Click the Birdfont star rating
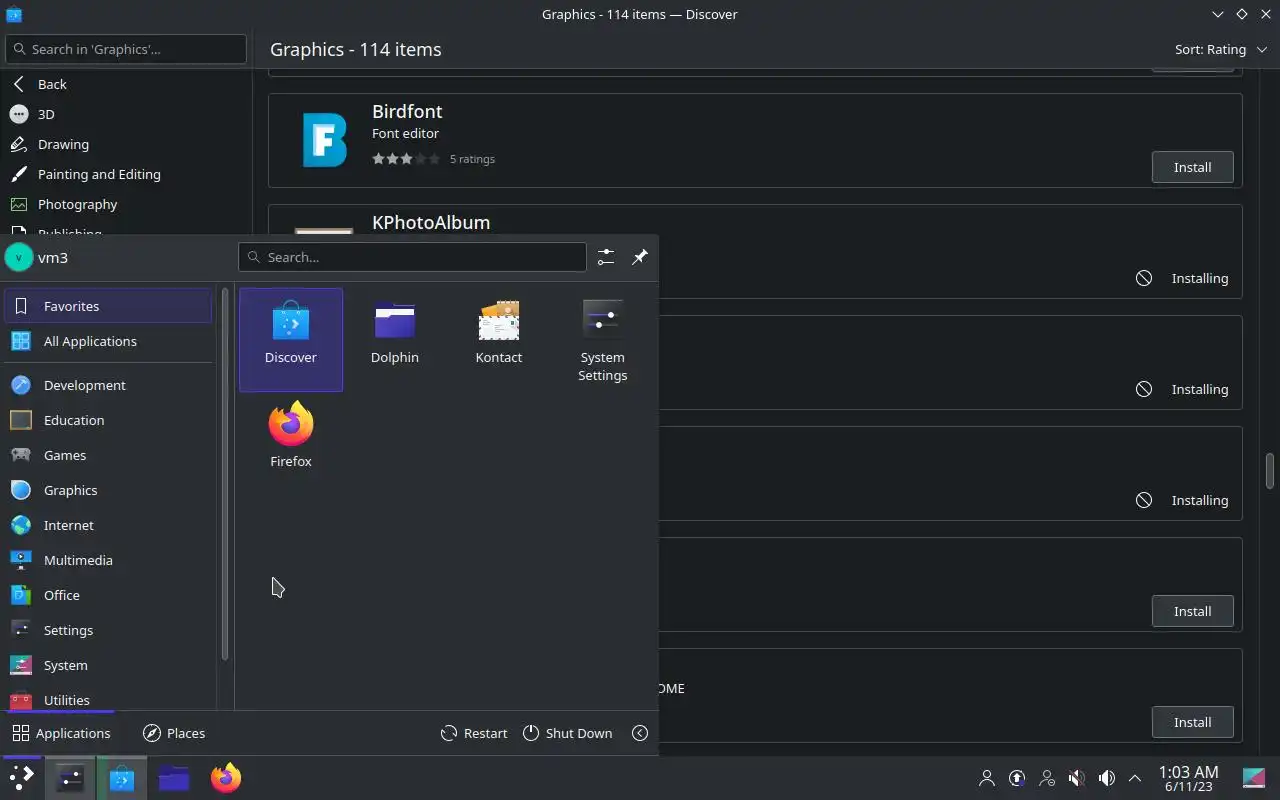 pyautogui.click(x=406, y=159)
